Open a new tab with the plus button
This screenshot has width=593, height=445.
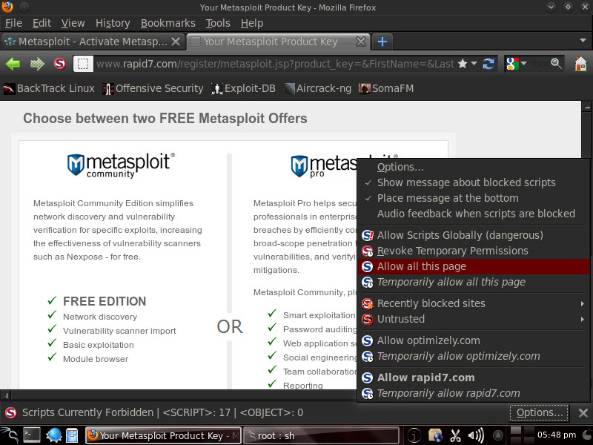[x=382, y=41]
